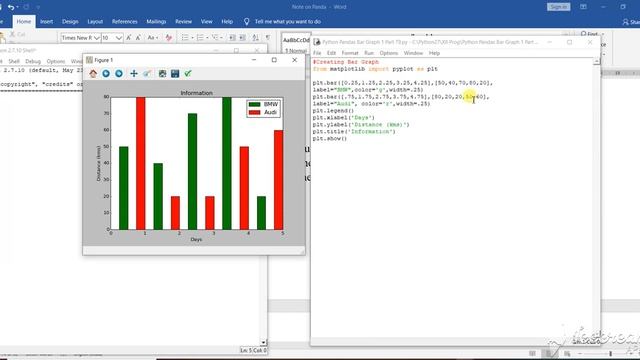The height and width of the screenshot is (360, 640).
Task: Toggle Zoom to rectangle tool in Figure 1
Action: pos(147,73)
